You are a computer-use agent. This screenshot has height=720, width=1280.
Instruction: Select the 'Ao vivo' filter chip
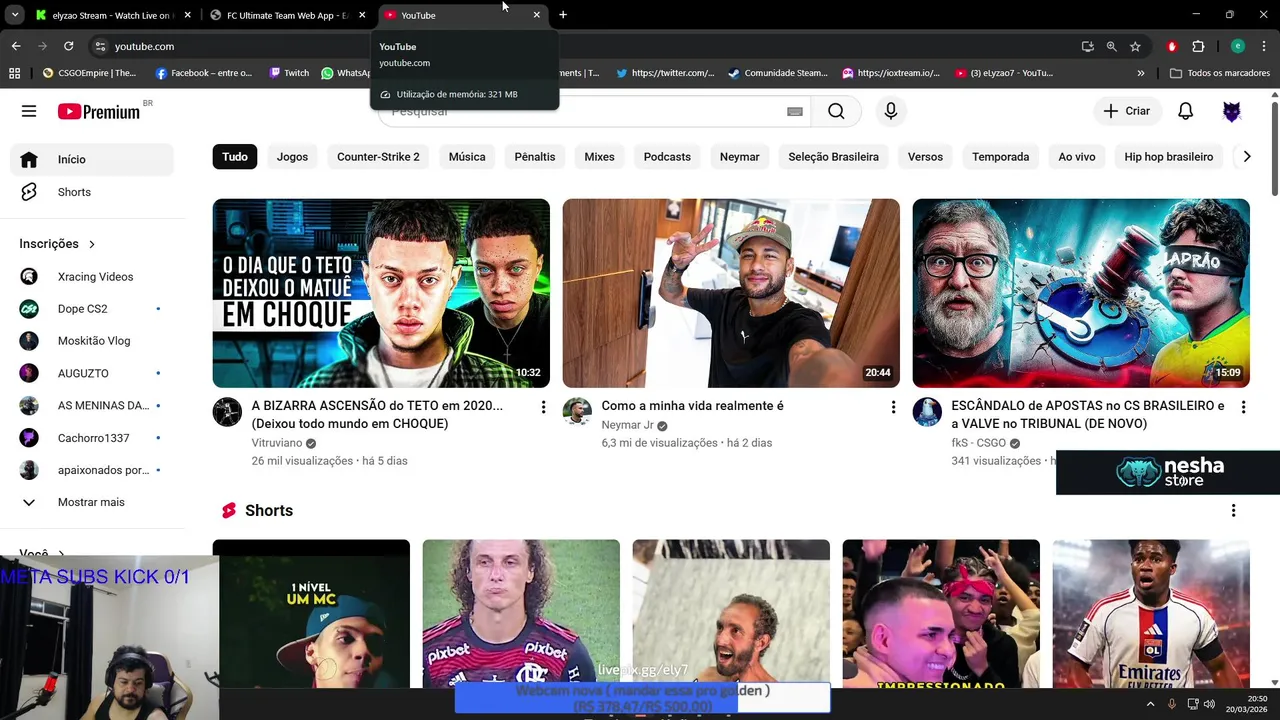tap(1077, 157)
